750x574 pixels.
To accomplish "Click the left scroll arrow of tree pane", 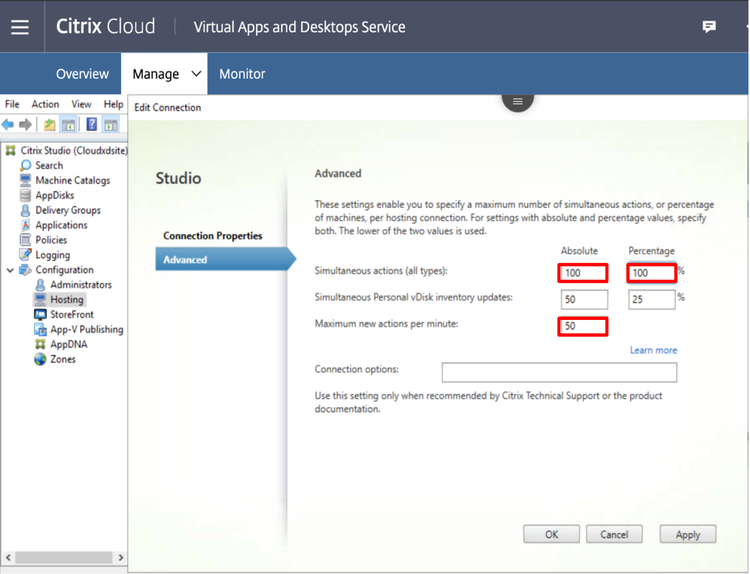I will click(8, 558).
